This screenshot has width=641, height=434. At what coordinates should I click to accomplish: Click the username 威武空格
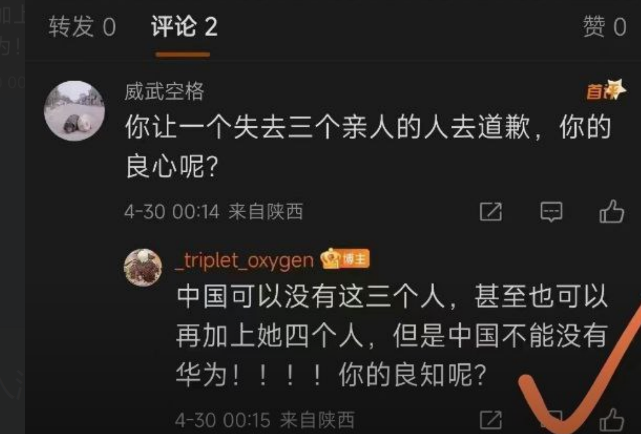164,91
